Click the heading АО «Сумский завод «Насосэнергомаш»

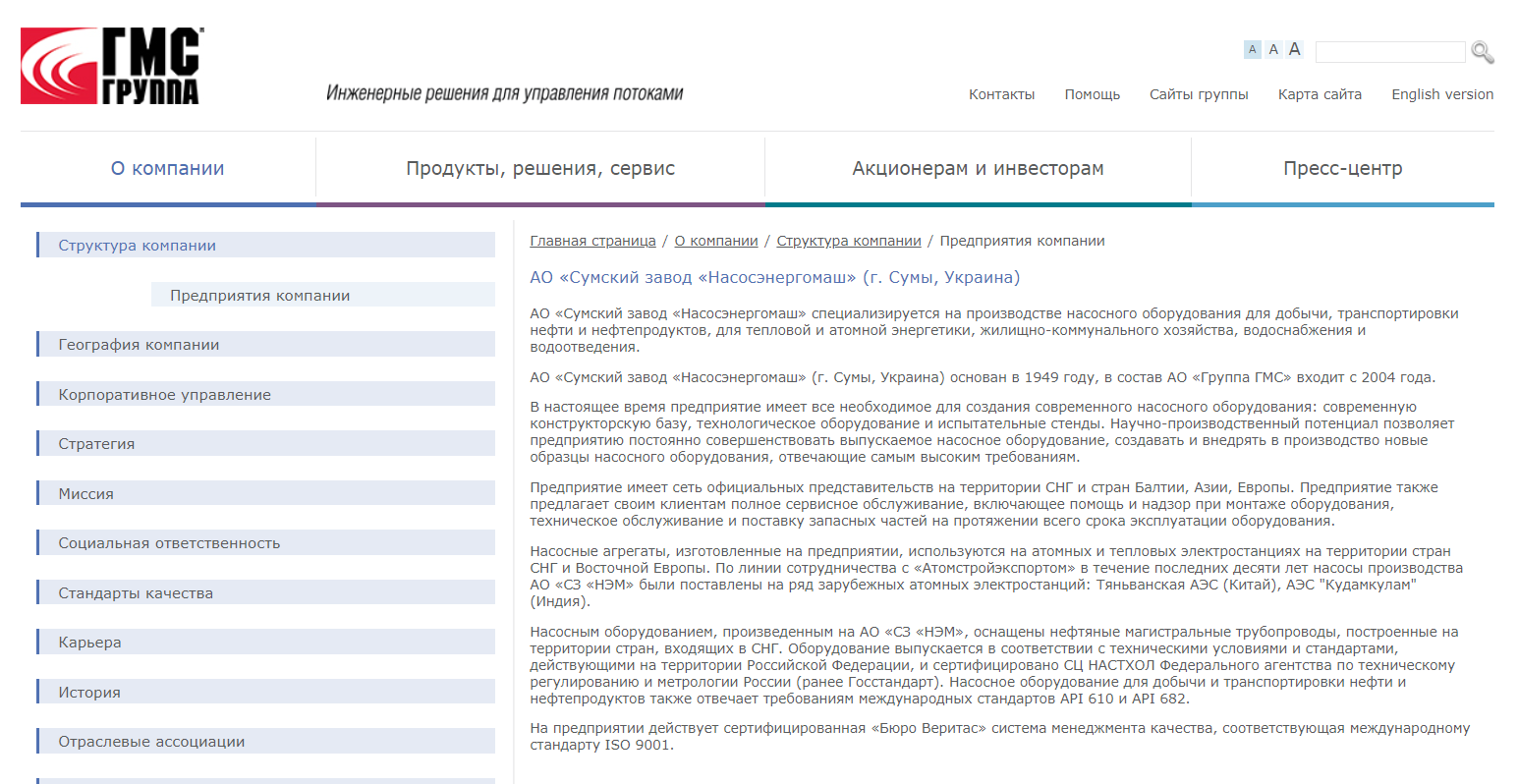(775, 277)
